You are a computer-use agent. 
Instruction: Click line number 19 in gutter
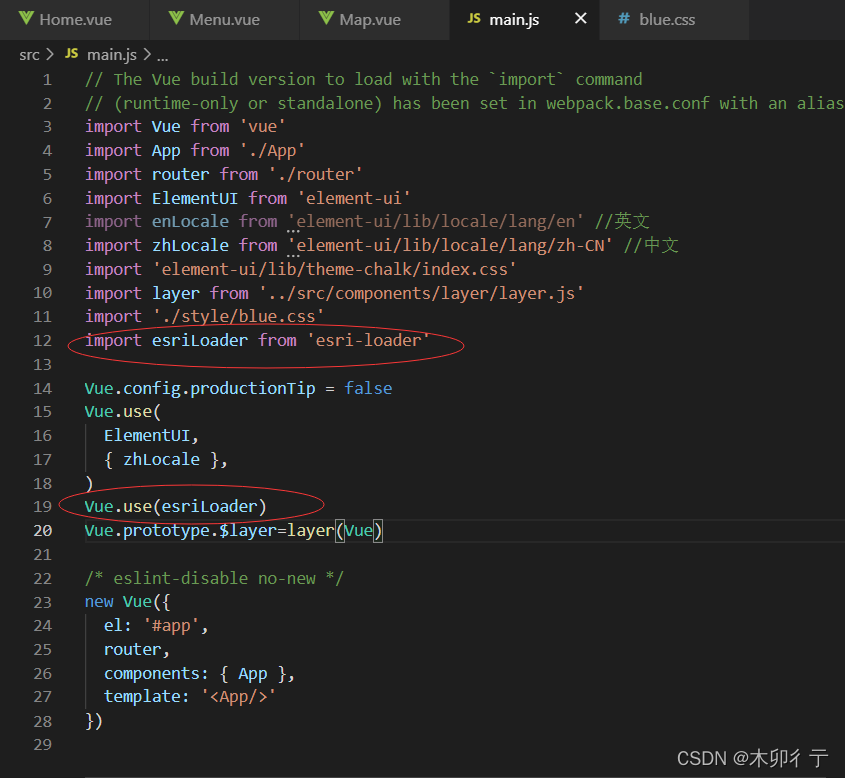pyautogui.click(x=43, y=506)
